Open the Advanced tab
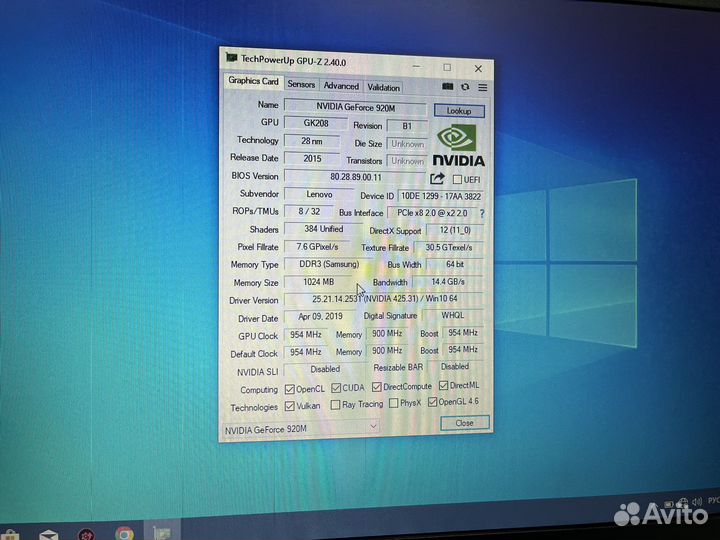 tap(341, 86)
